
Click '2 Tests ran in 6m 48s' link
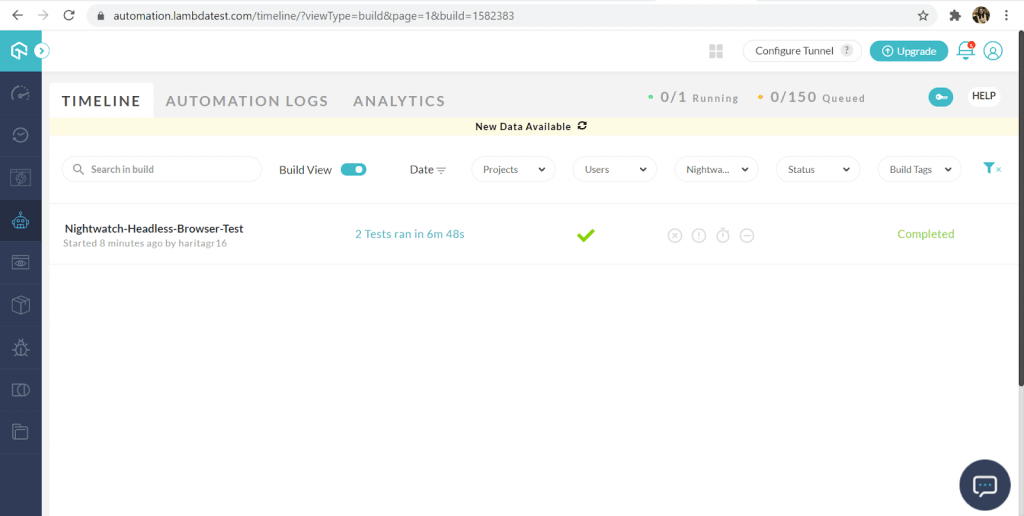point(409,234)
